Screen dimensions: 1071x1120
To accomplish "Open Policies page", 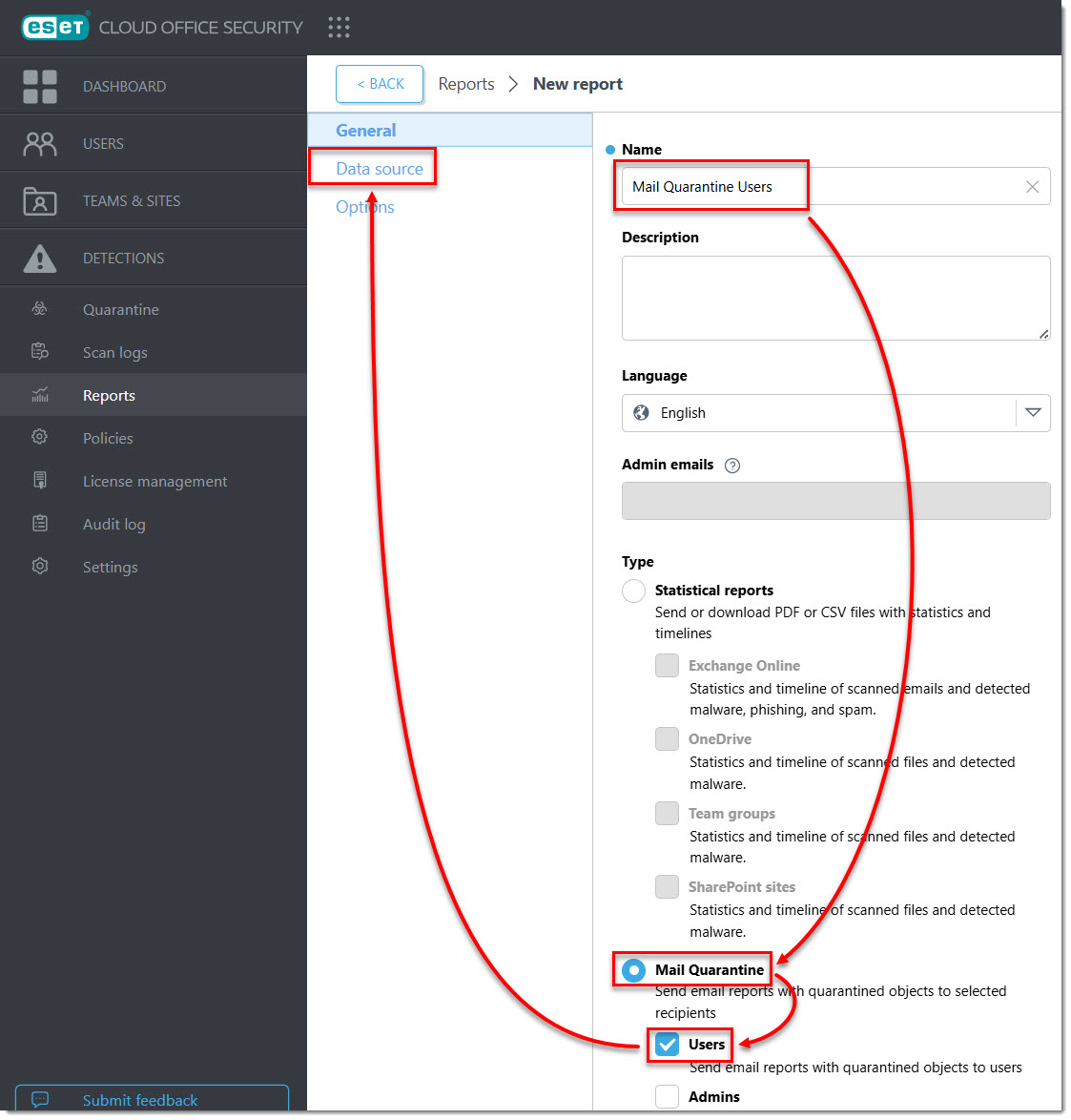I will pos(154,439).
